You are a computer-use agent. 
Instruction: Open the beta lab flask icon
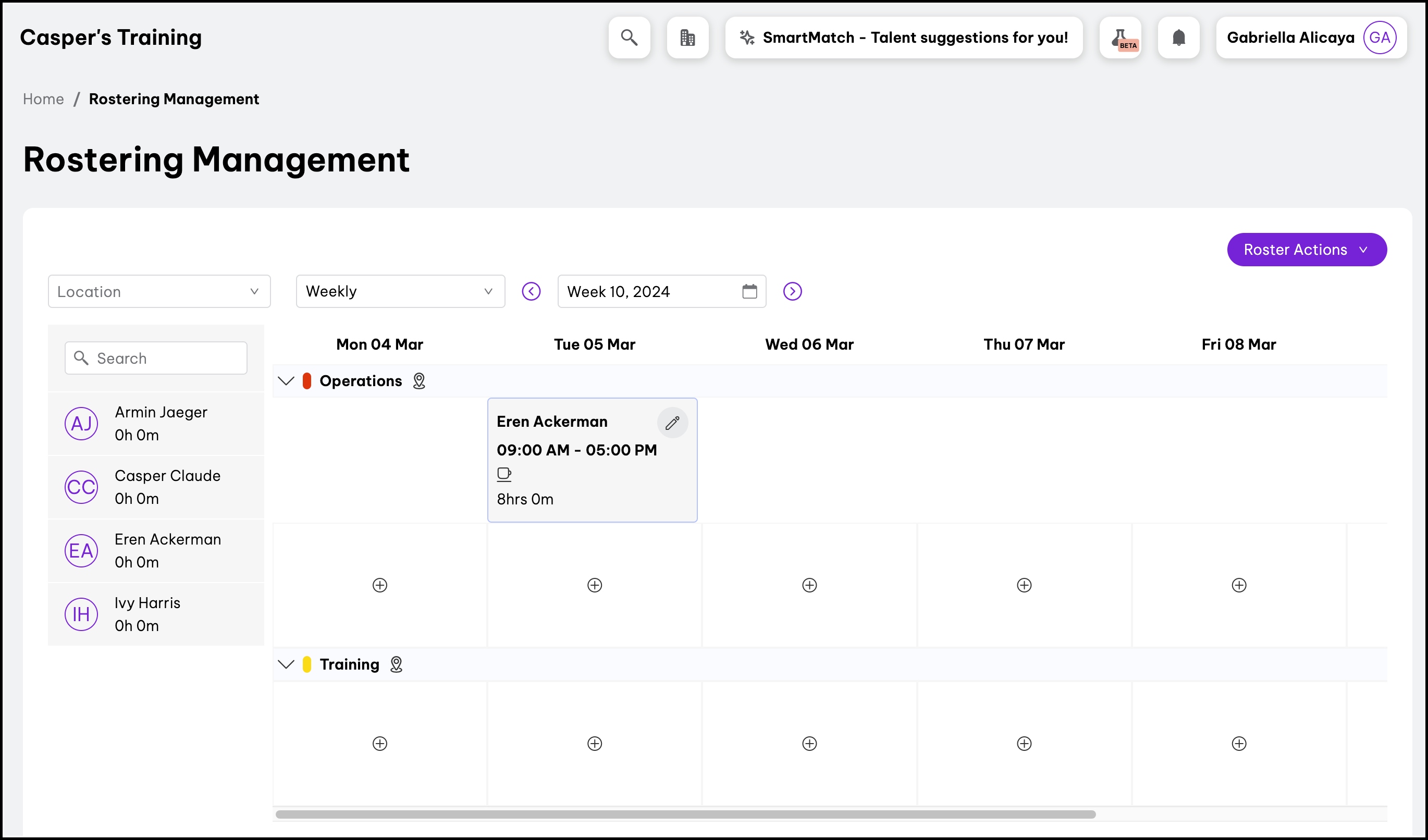coord(1121,38)
